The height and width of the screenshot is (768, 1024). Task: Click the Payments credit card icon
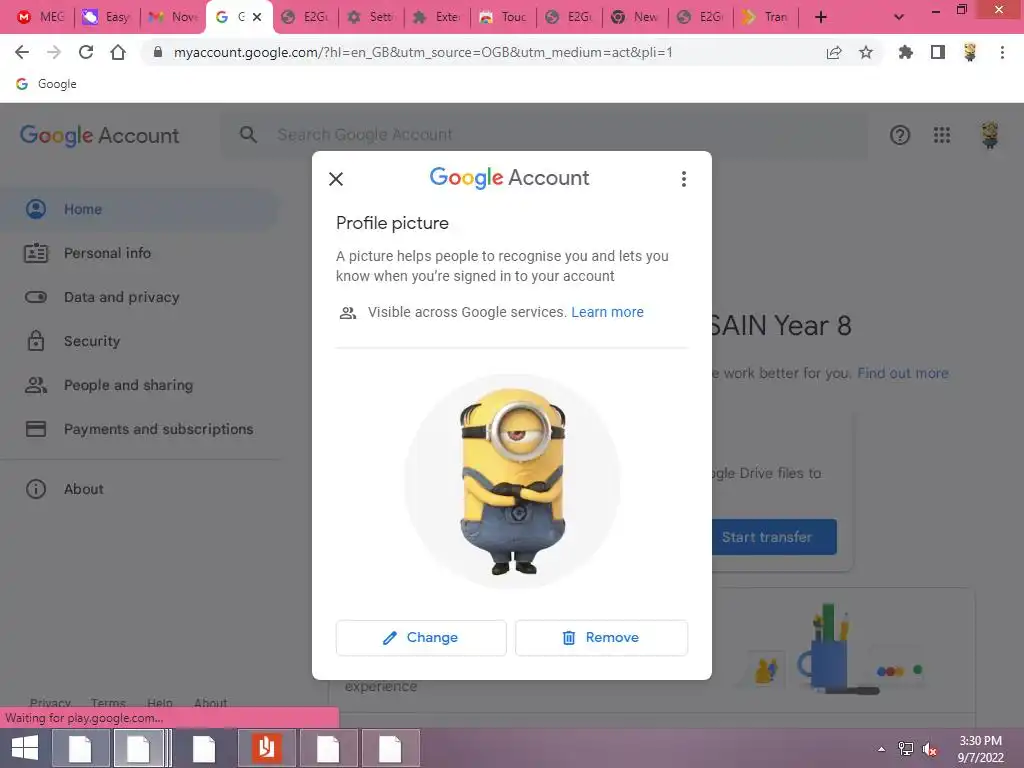[x=36, y=429]
